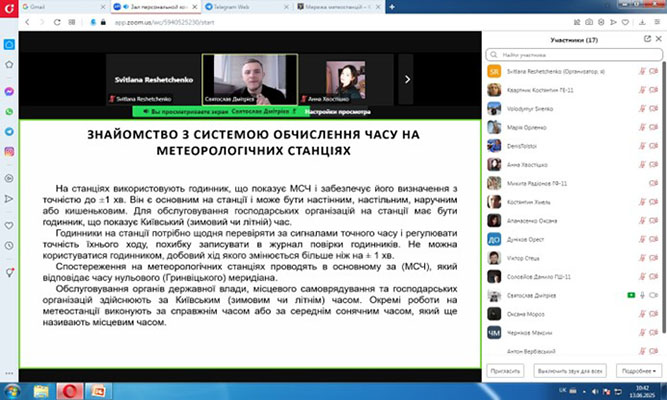The image size is (667, 400).
Task: Open Instagram in the Opera sidebar
Action: pyautogui.click(x=9, y=151)
